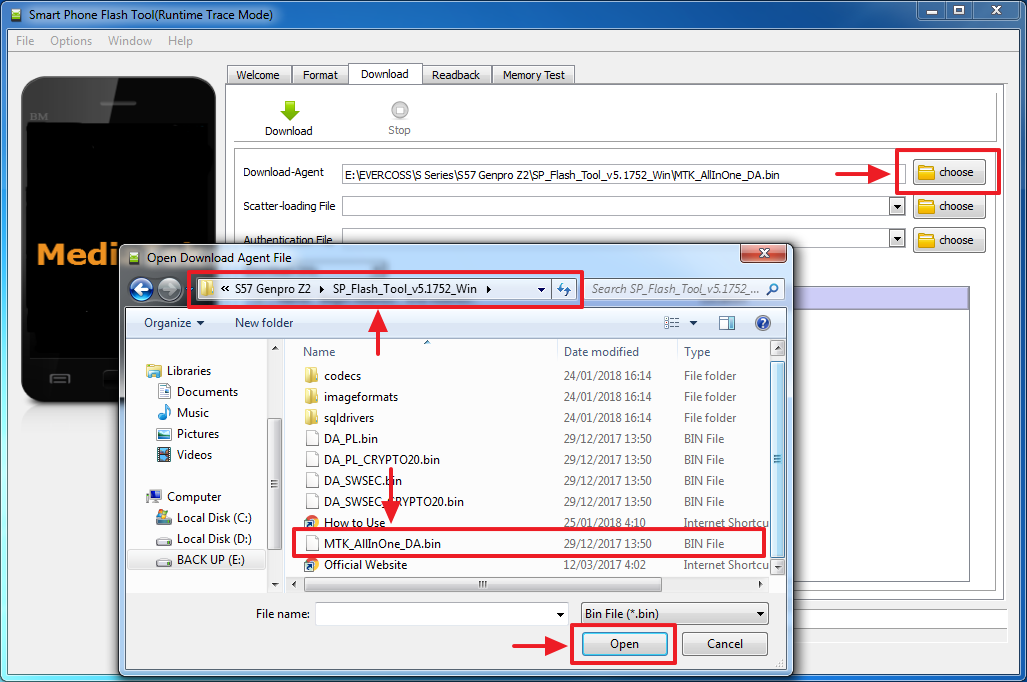This screenshot has width=1027, height=682.
Task: Click the search magnifier icon in dialog
Action: tap(773, 289)
